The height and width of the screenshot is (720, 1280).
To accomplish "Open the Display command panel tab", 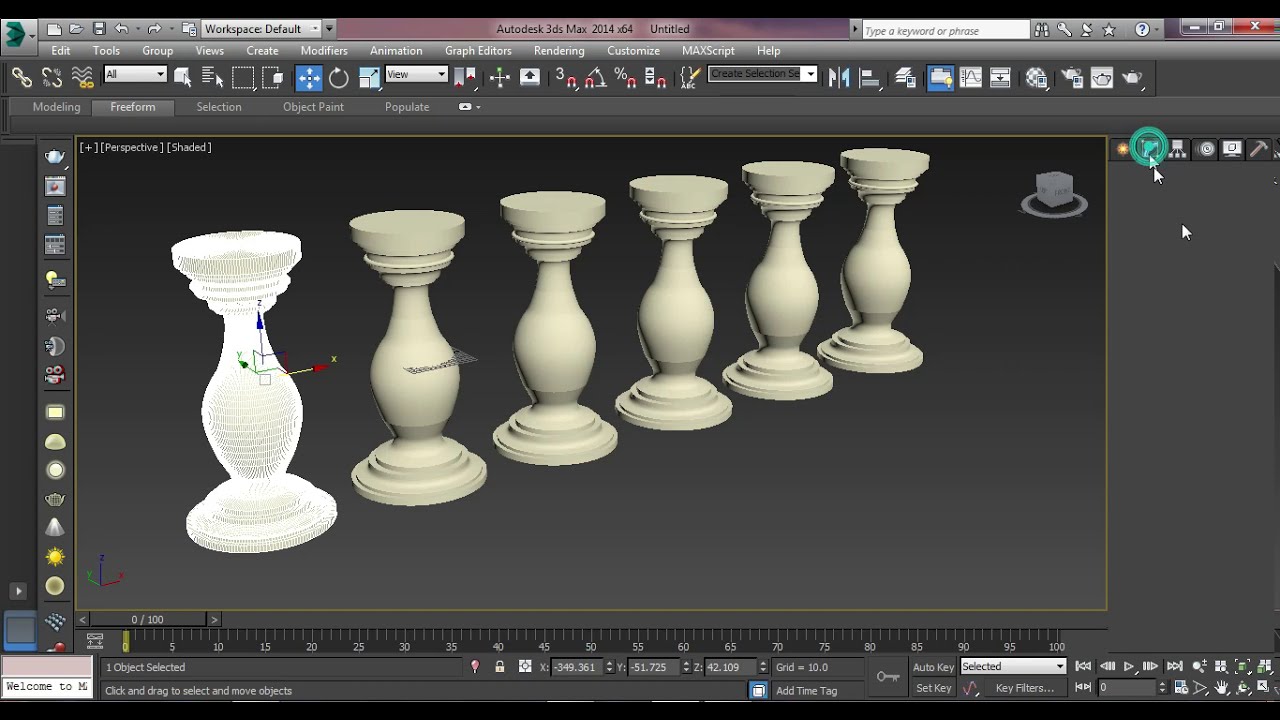I will pos(1232,149).
